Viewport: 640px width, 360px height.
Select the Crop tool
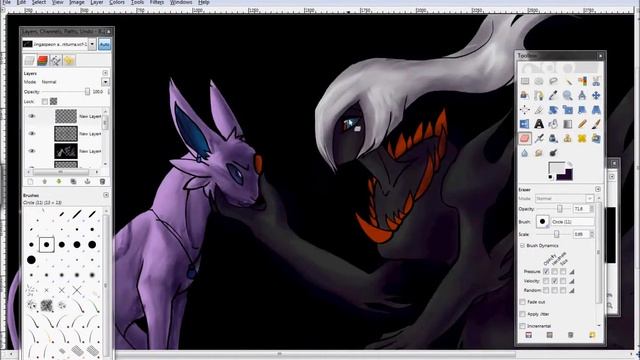point(539,110)
